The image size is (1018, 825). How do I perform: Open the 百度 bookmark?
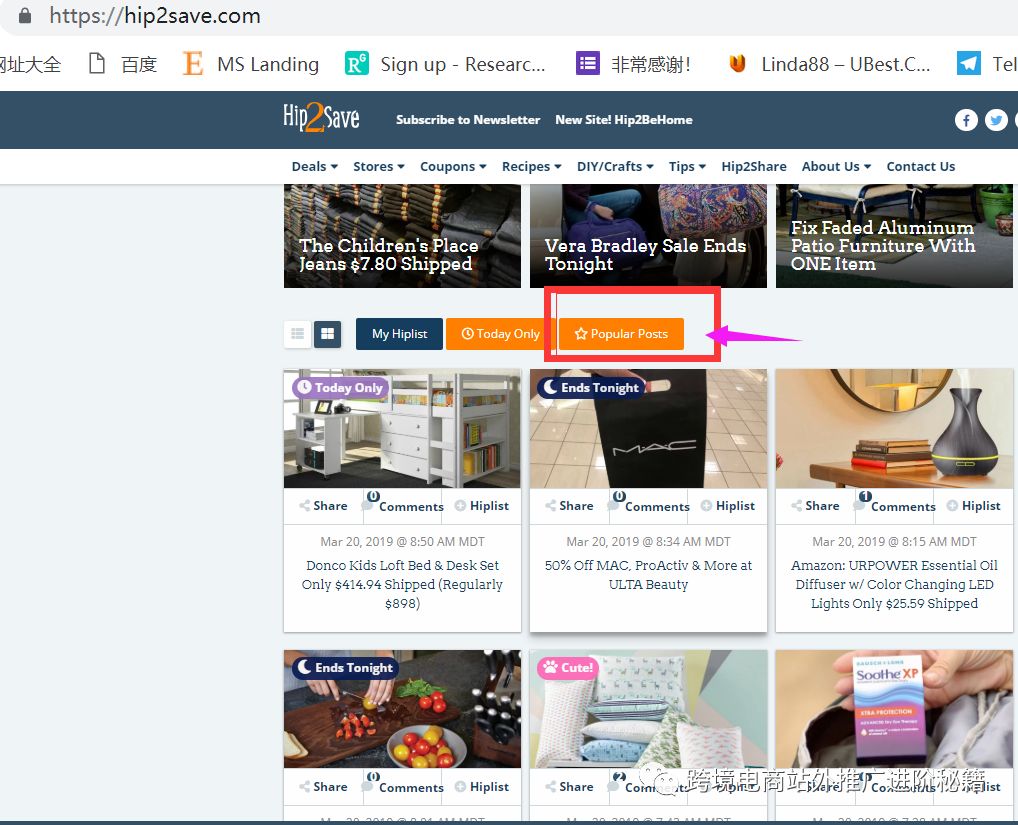(123, 64)
